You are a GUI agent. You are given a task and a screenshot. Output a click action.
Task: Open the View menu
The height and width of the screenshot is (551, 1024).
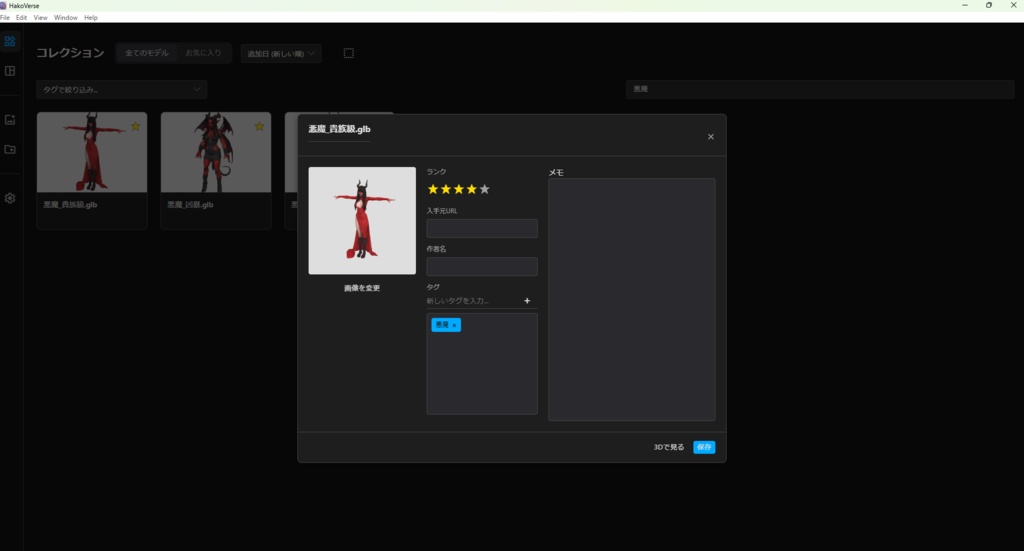[x=40, y=18]
